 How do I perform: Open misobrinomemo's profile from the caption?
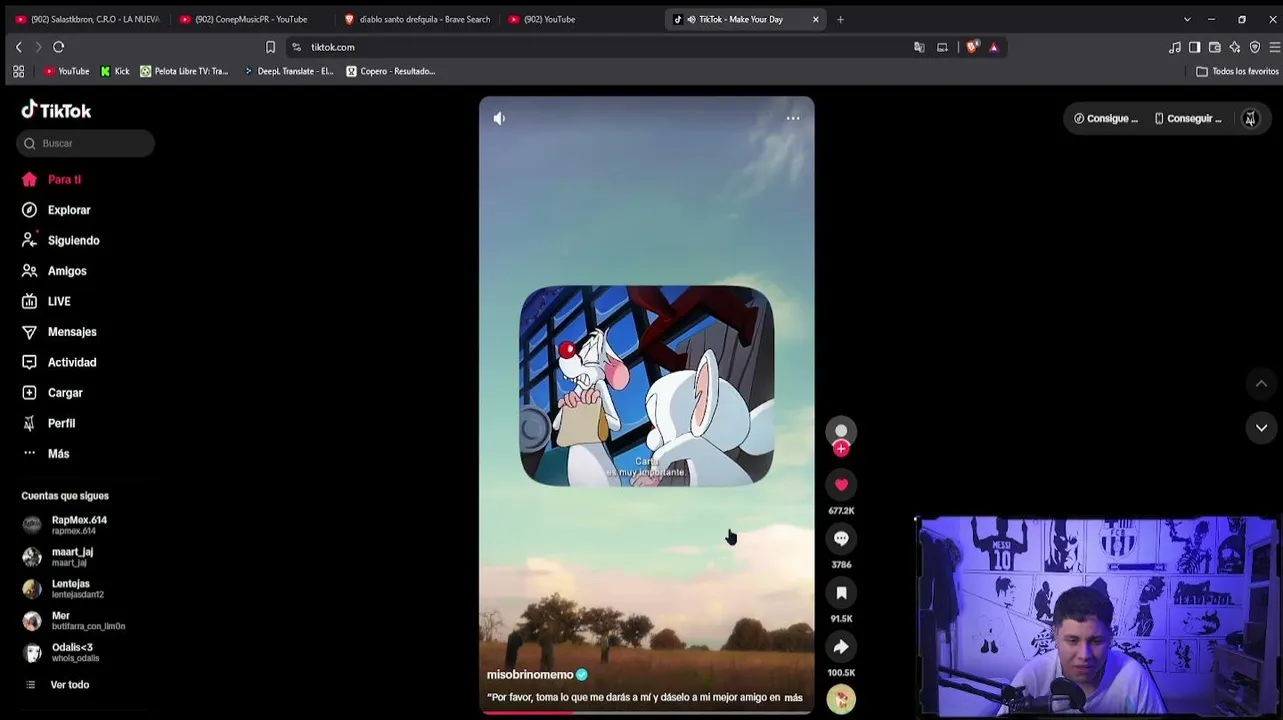(530, 675)
